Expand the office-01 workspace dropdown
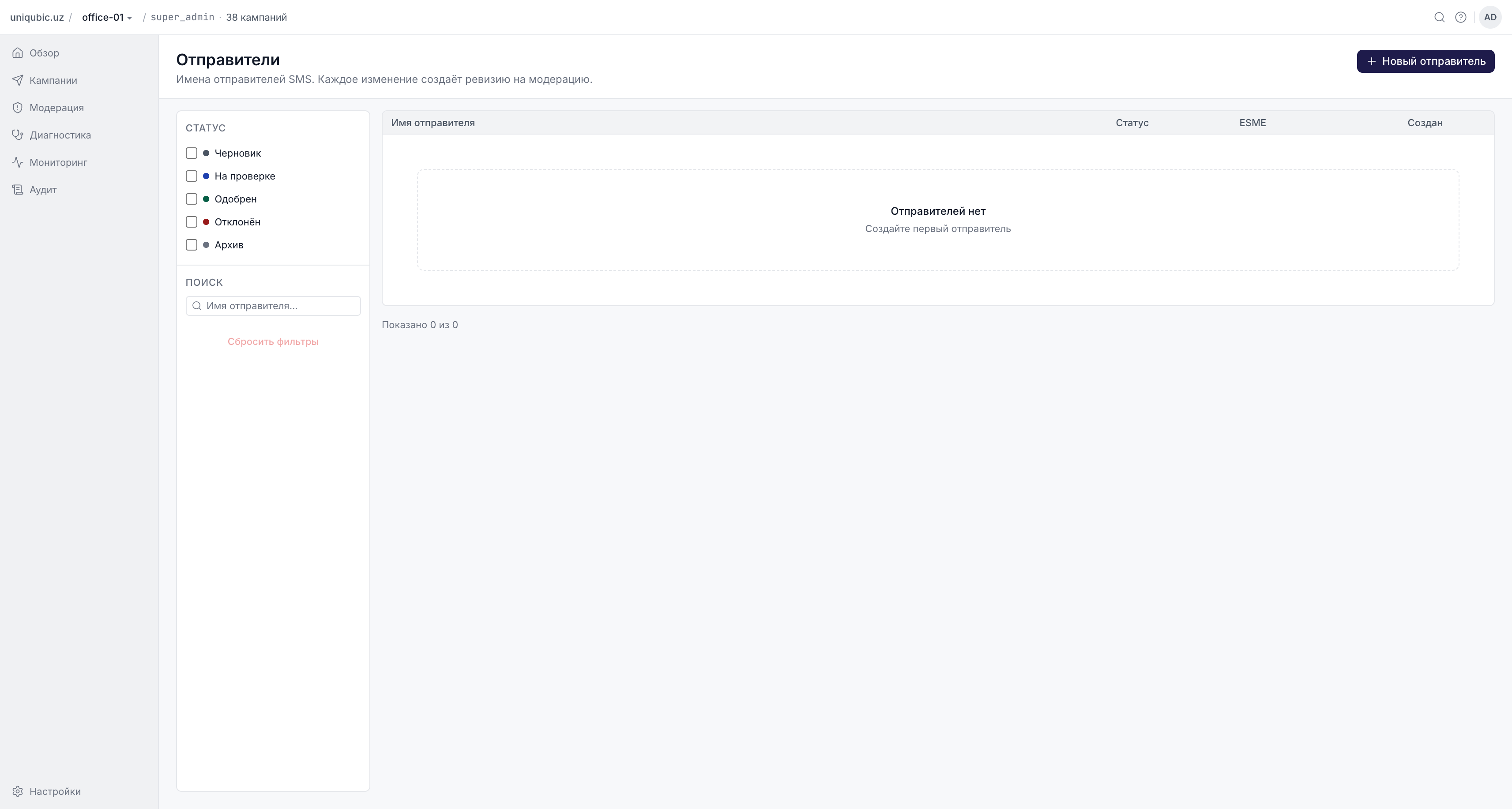Image resolution: width=1512 pixels, height=809 pixels. pos(107,17)
